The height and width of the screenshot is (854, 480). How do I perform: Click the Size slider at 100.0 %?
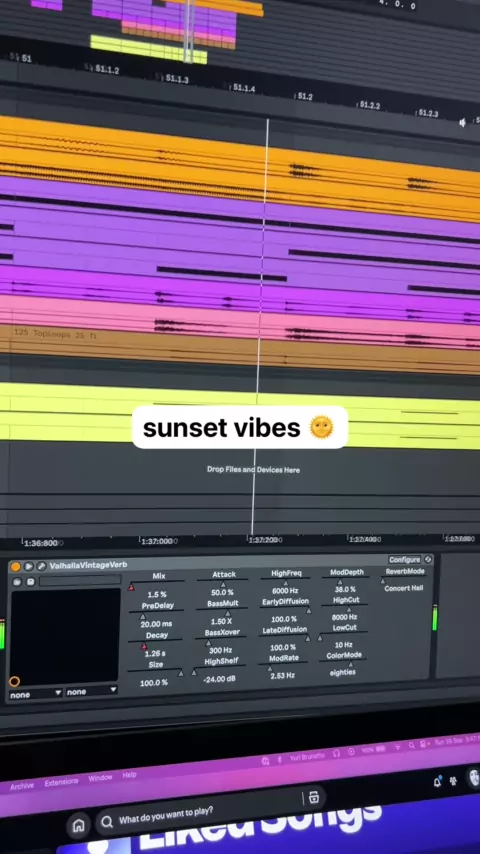point(155,674)
